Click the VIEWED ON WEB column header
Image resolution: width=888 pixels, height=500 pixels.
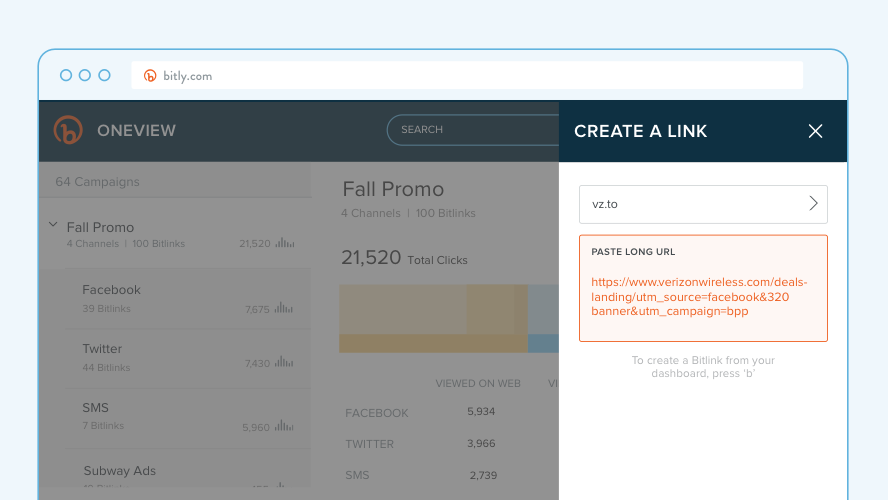pyautogui.click(x=478, y=383)
